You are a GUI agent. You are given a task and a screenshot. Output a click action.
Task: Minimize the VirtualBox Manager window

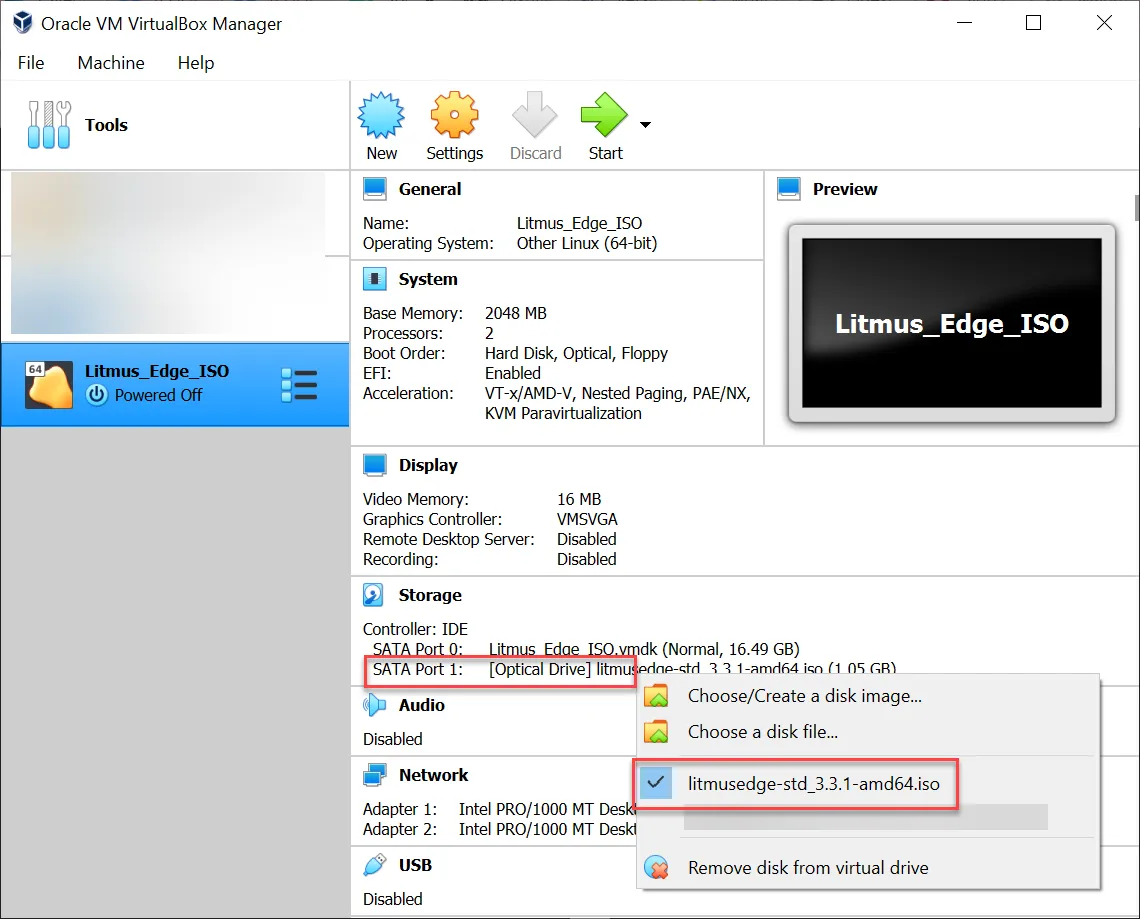964,23
